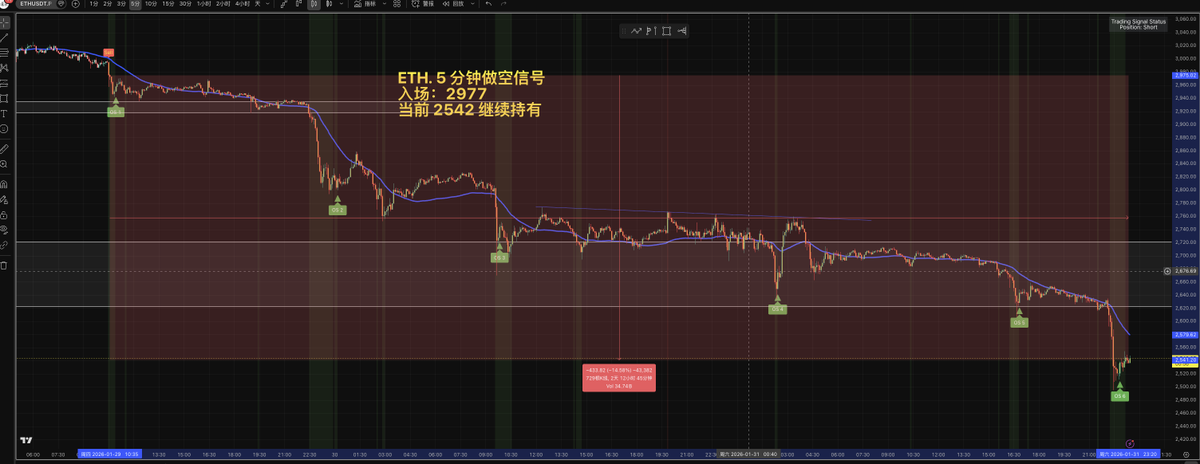Image resolution: width=1200 pixels, height=464 pixels.
Task: Select the rectangle tool in floating toolbar
Action: [666, 31]
